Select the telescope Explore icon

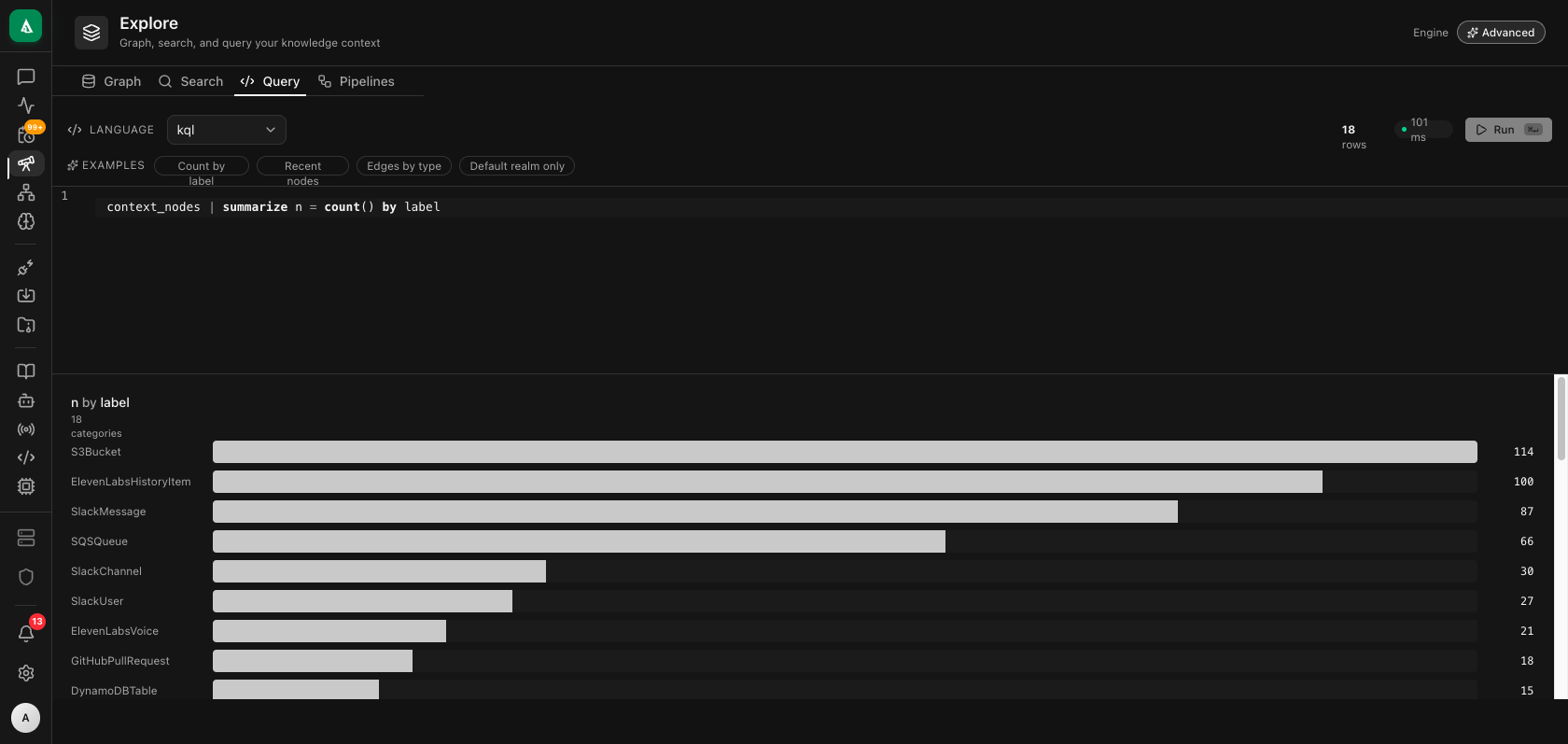26,164
